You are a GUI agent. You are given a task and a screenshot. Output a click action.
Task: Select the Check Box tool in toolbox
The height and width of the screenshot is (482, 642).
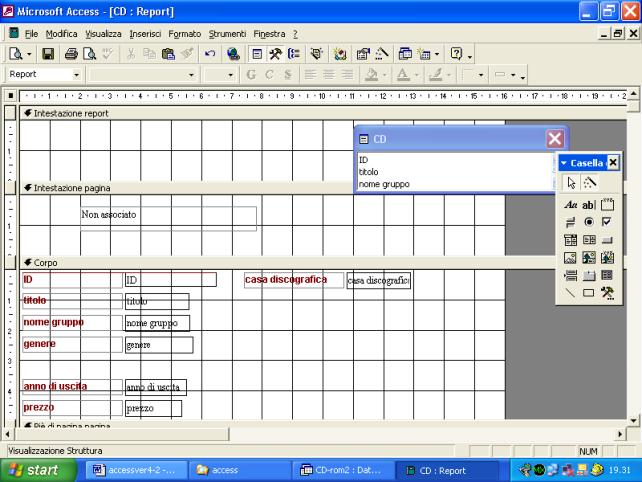(x=607, y=222)
